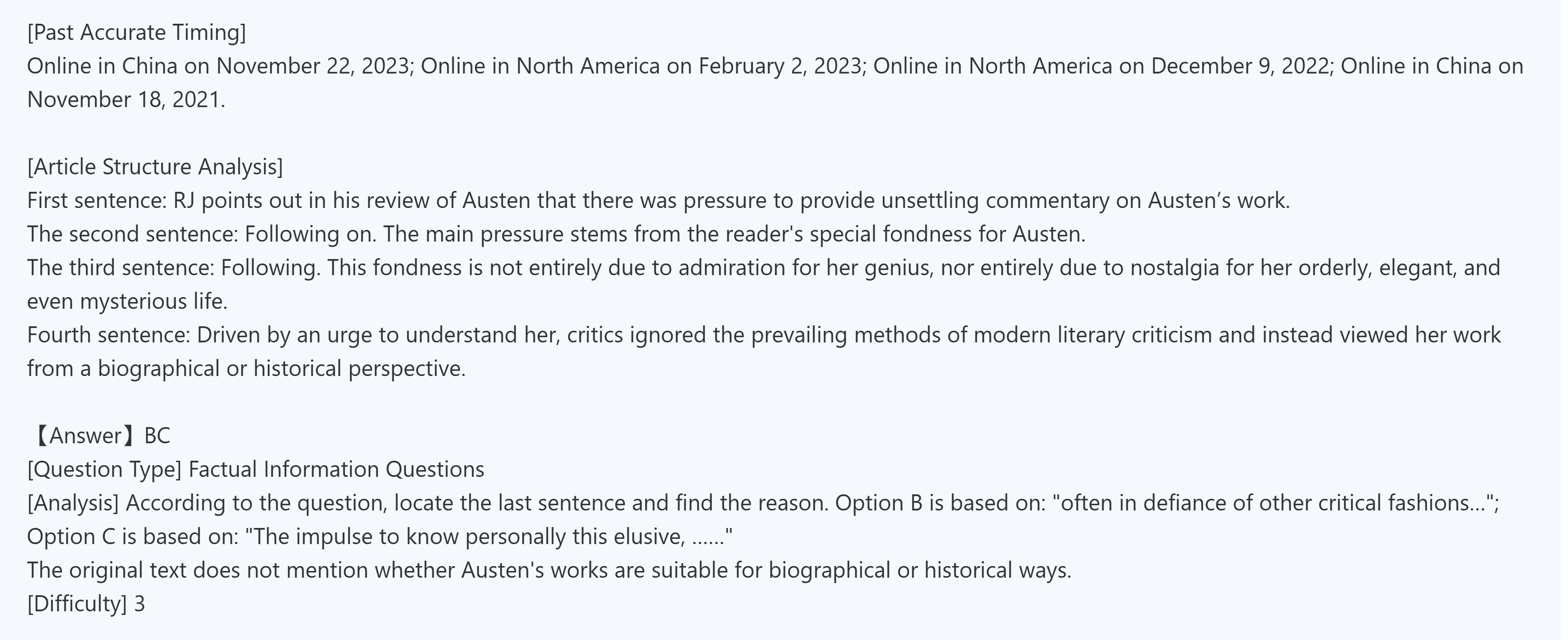The width and height of the screenshot is (1568, 640).
Task: Click the [Past Accurate Timing] heading
Action: [136, 32]
